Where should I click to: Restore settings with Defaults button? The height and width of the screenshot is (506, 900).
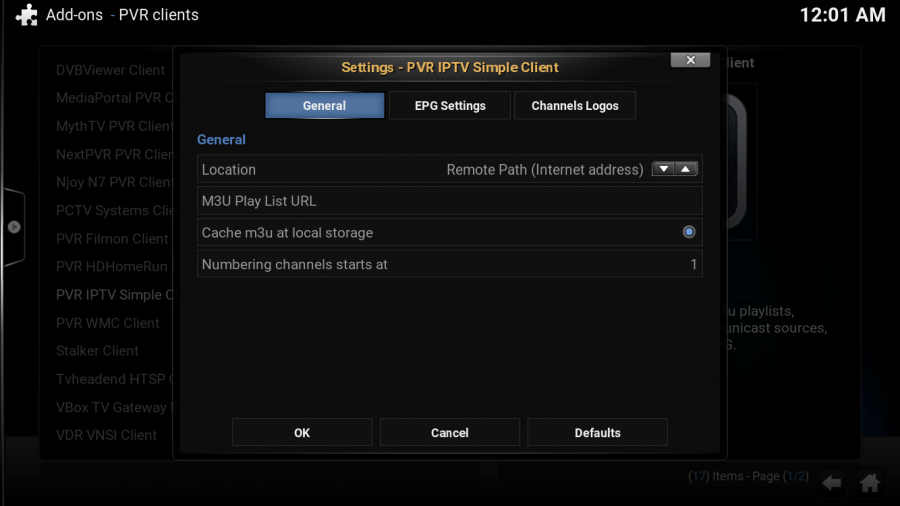point(597,433)
